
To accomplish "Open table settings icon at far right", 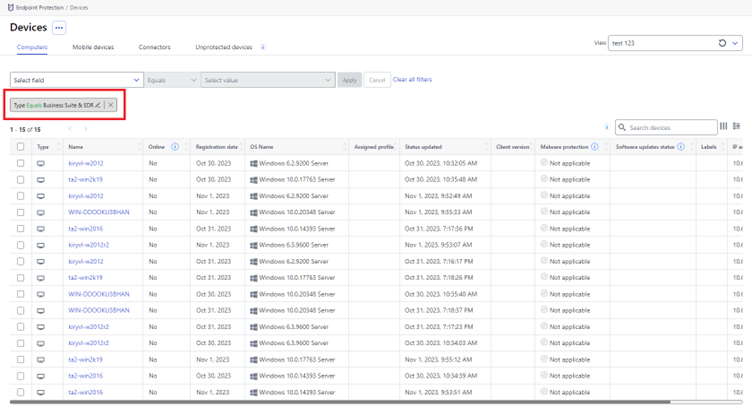I will point(737,127).
